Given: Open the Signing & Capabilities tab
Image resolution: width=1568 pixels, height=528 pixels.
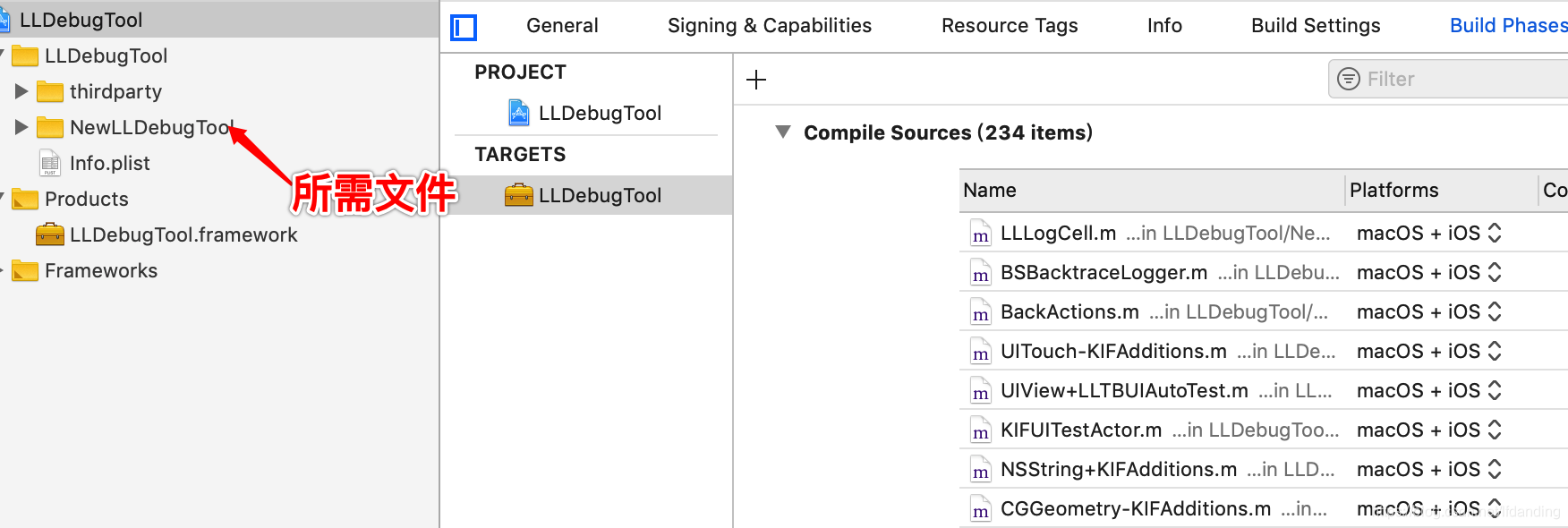Looking at the screenshot, I should (x=770, y=26).
